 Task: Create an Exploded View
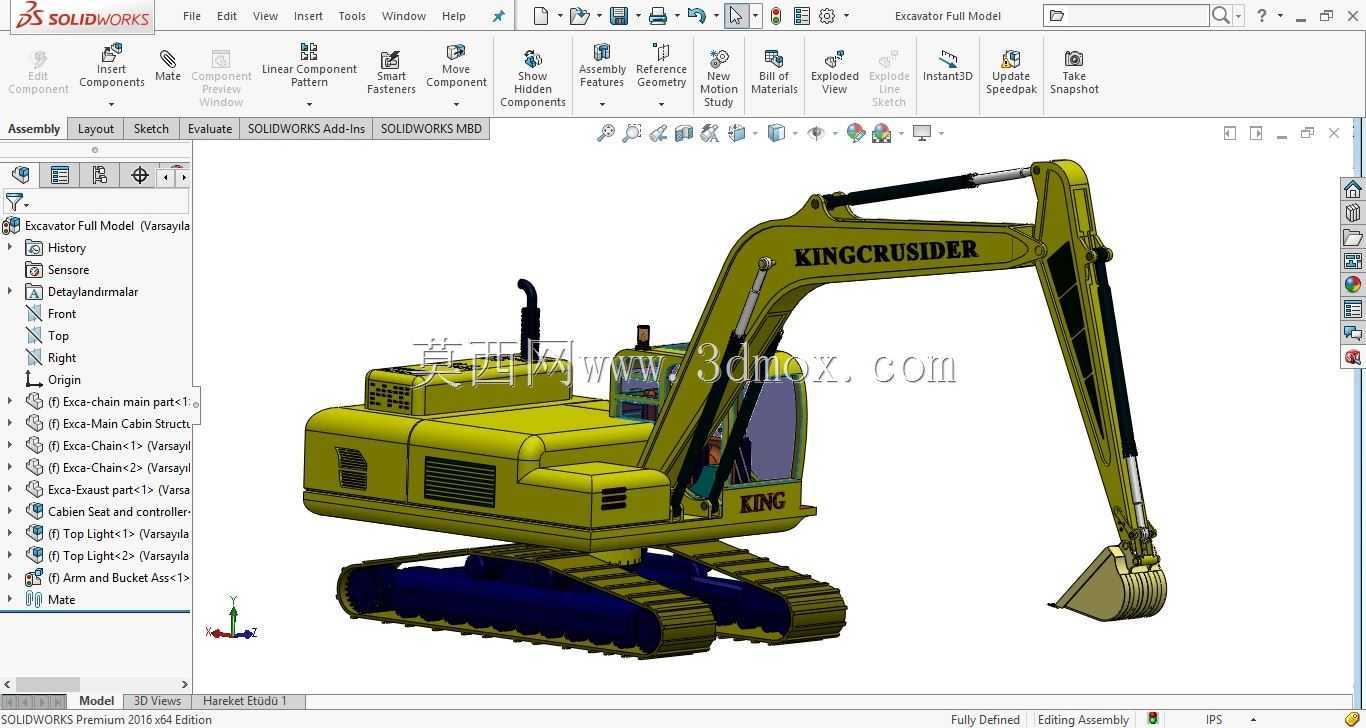click(835, 72)
